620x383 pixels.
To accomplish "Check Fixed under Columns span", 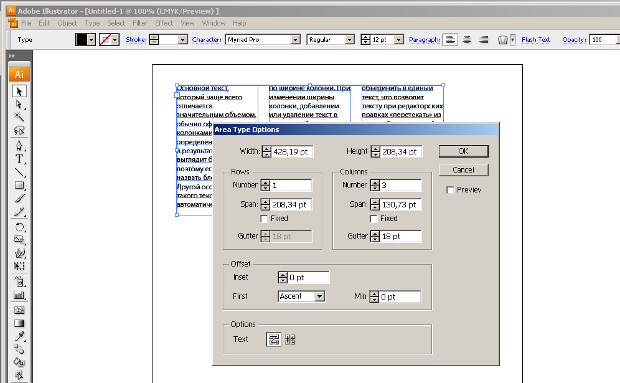I will (374, 219).
